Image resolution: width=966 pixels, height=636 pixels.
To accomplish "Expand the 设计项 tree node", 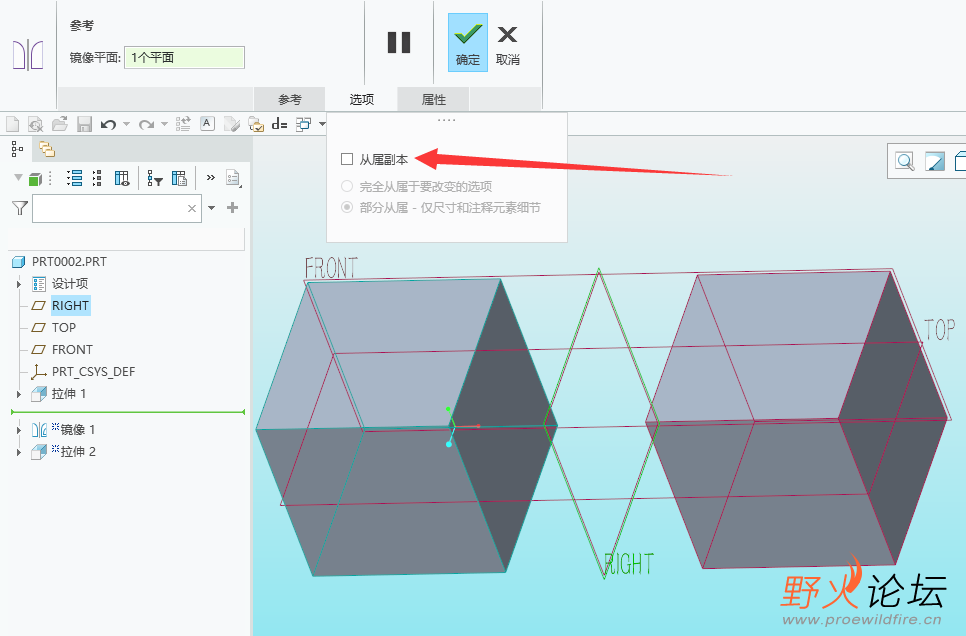I will click(x=18, y=283).
